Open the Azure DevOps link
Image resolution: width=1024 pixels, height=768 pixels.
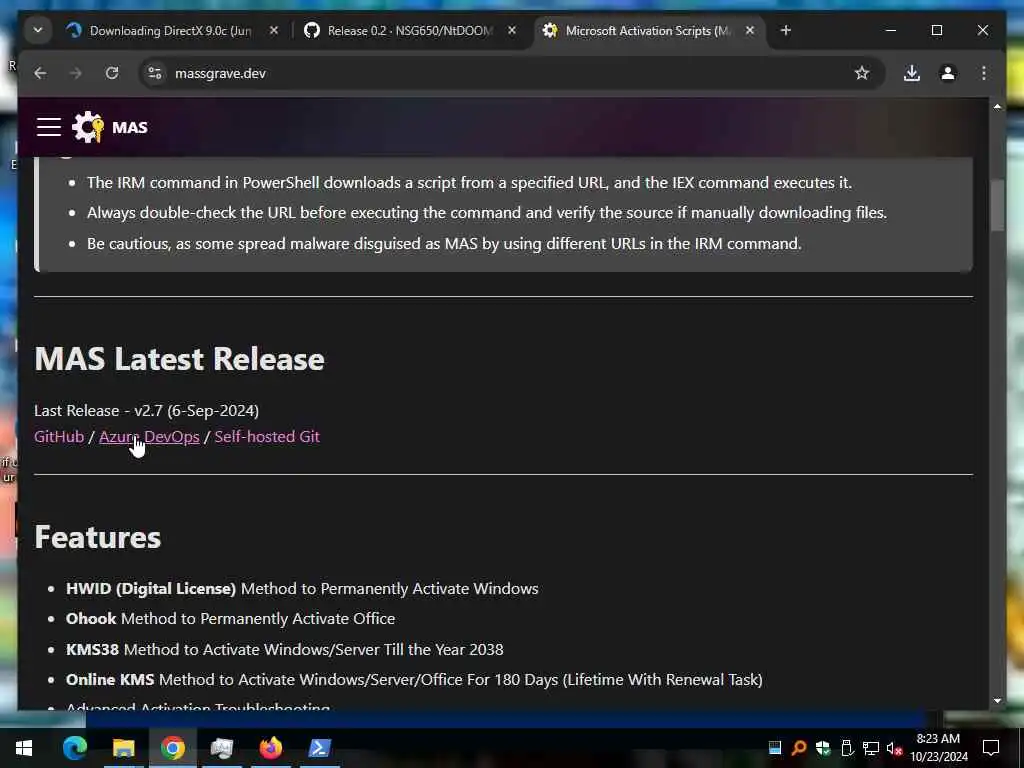(149, 436)
